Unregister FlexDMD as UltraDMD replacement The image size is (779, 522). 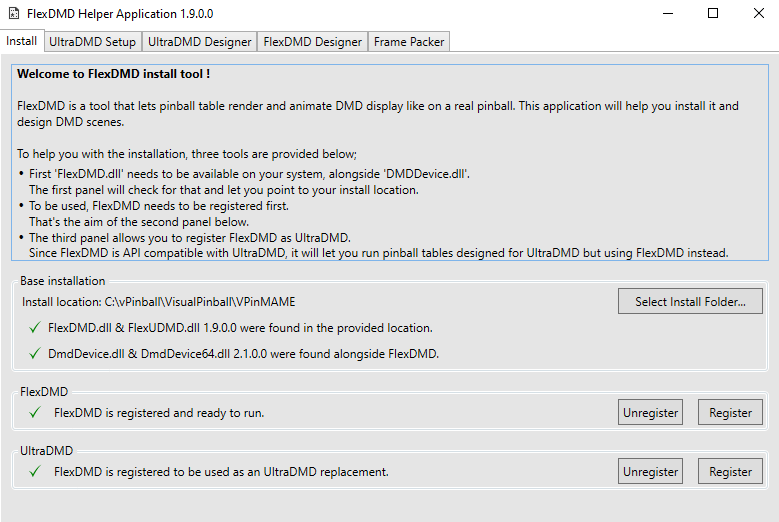(650, 471)
